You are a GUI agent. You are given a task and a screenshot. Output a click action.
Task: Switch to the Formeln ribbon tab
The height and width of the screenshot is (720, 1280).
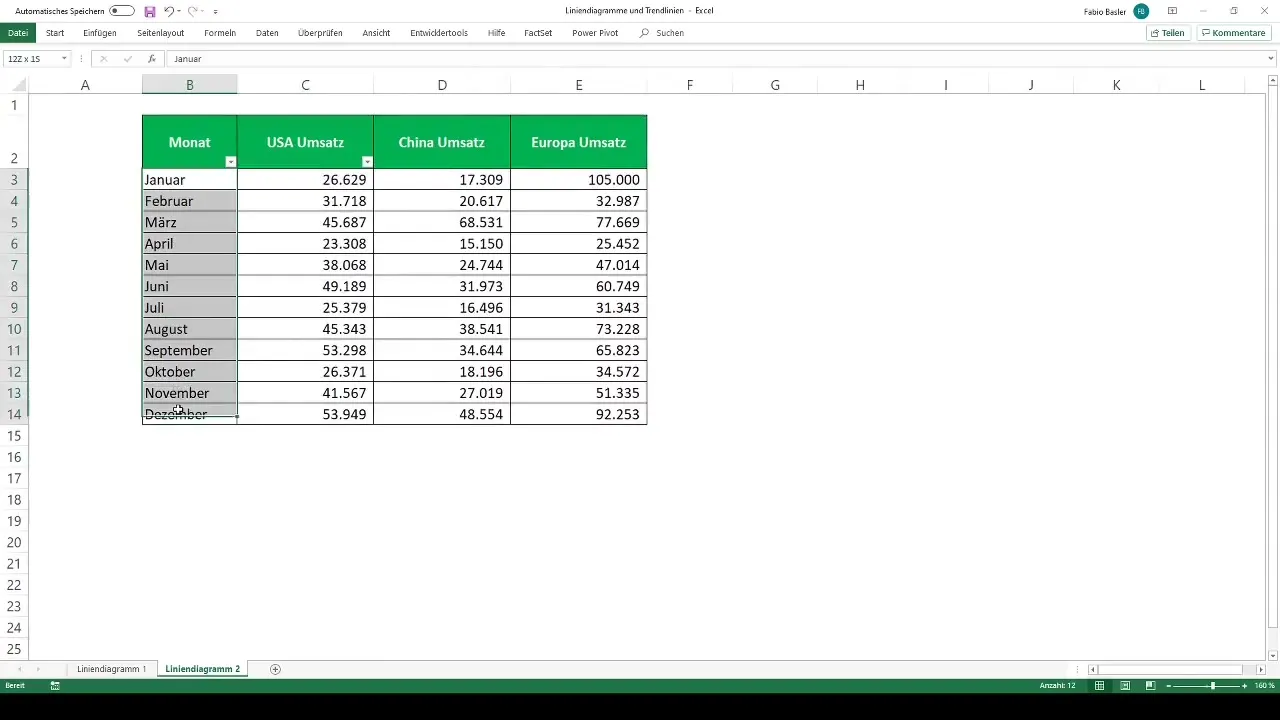220,33
